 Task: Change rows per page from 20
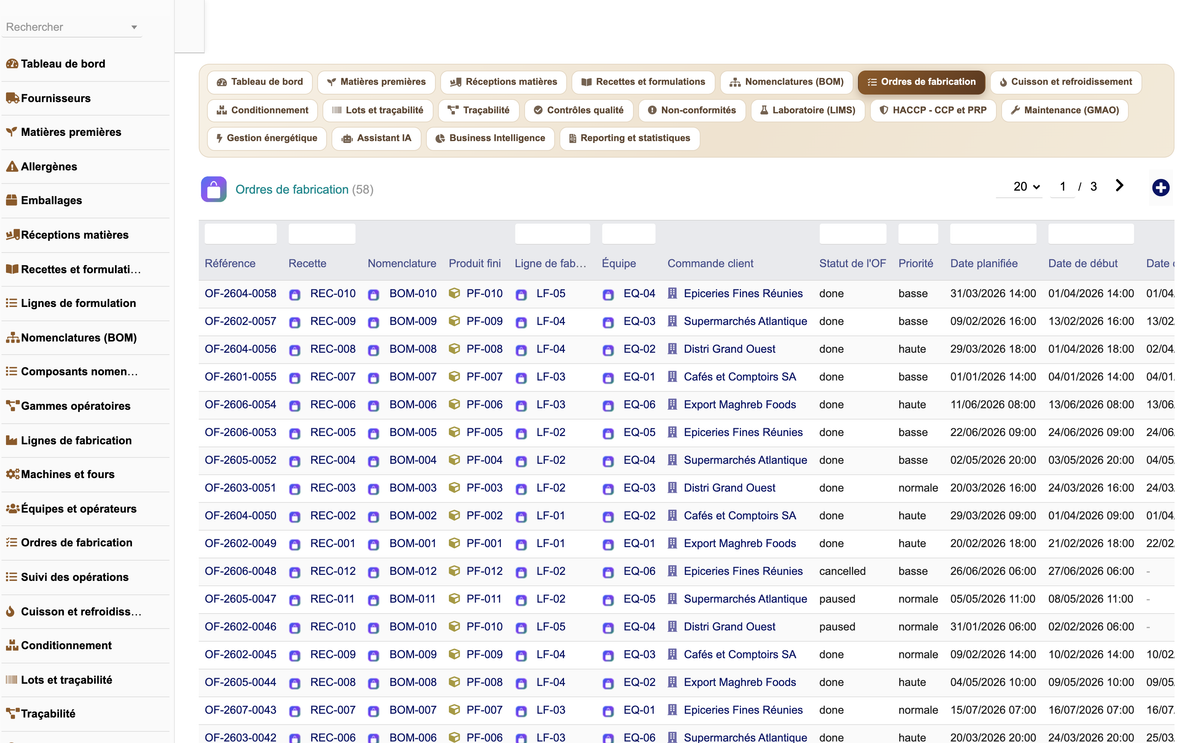point(1021,187)
